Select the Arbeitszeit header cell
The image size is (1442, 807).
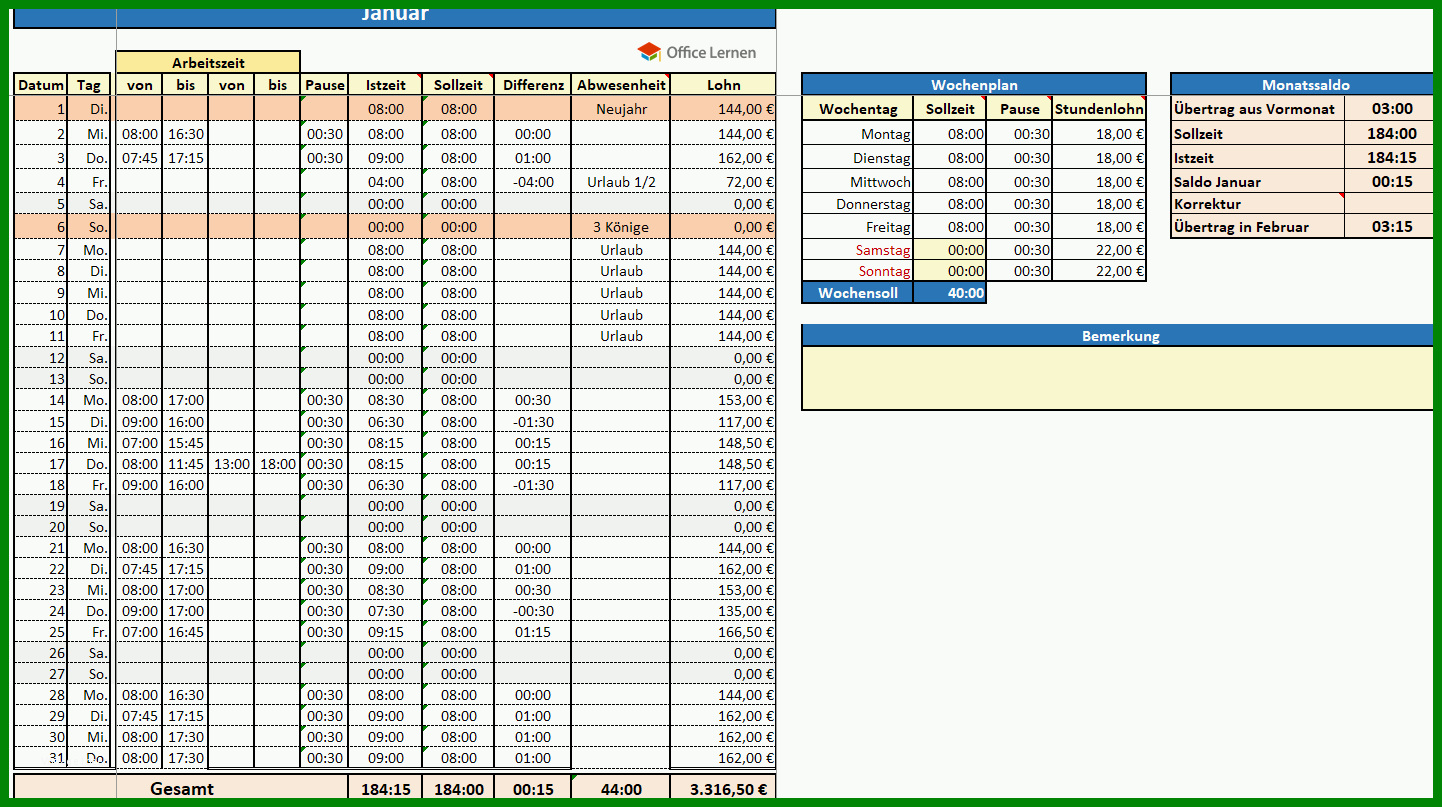click(x=208, y=63)
